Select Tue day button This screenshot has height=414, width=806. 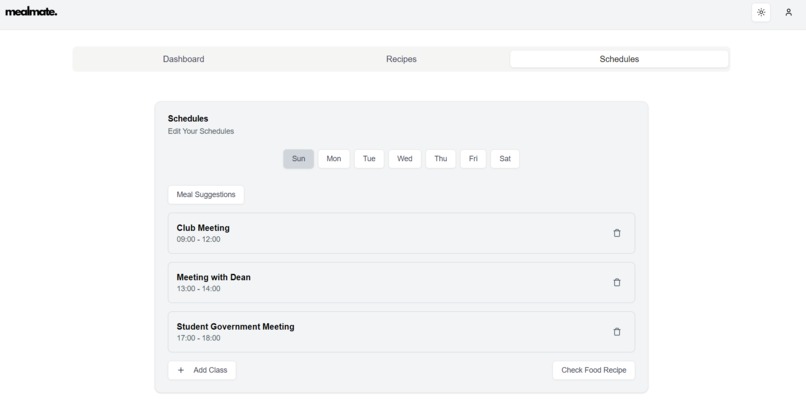point(369,159)
